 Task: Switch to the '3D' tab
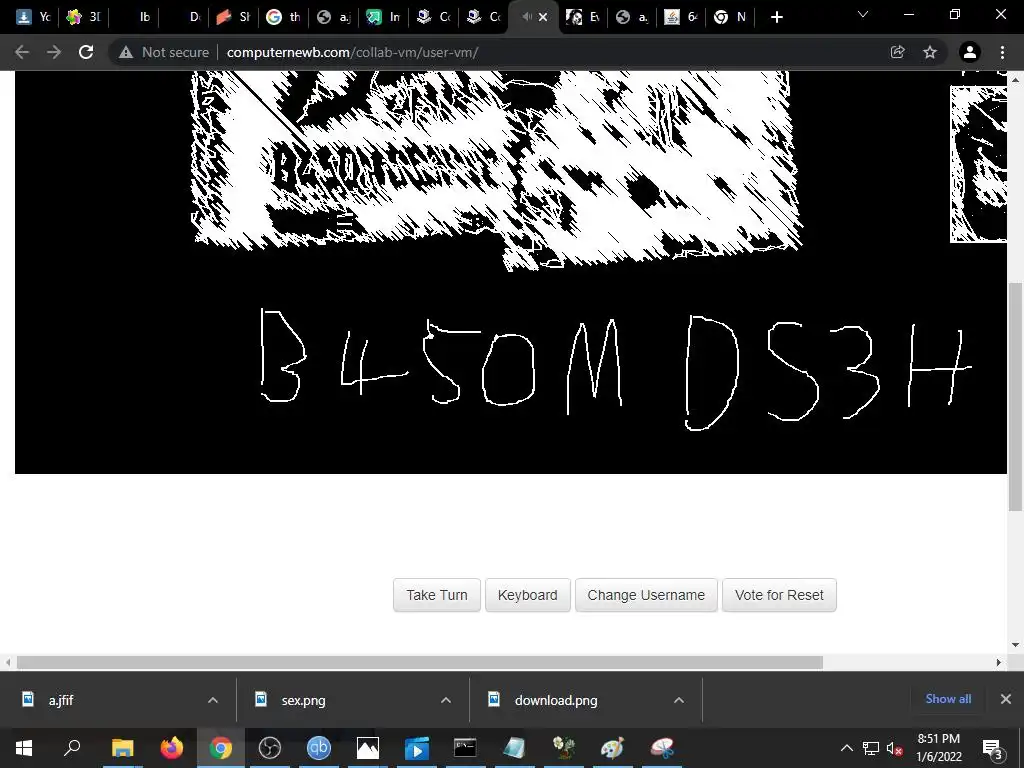[84, 17]
